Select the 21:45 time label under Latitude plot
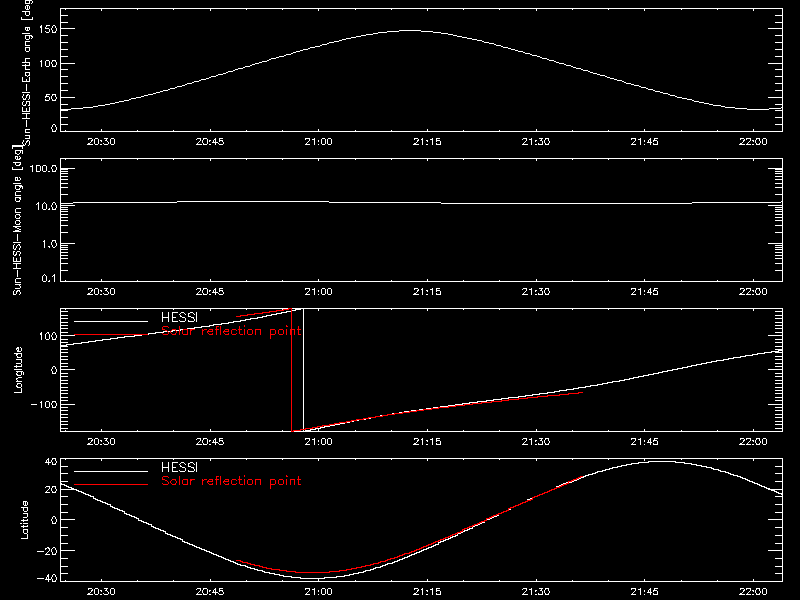The height and width of the screenshot is (600, 800). coord(644,592)
